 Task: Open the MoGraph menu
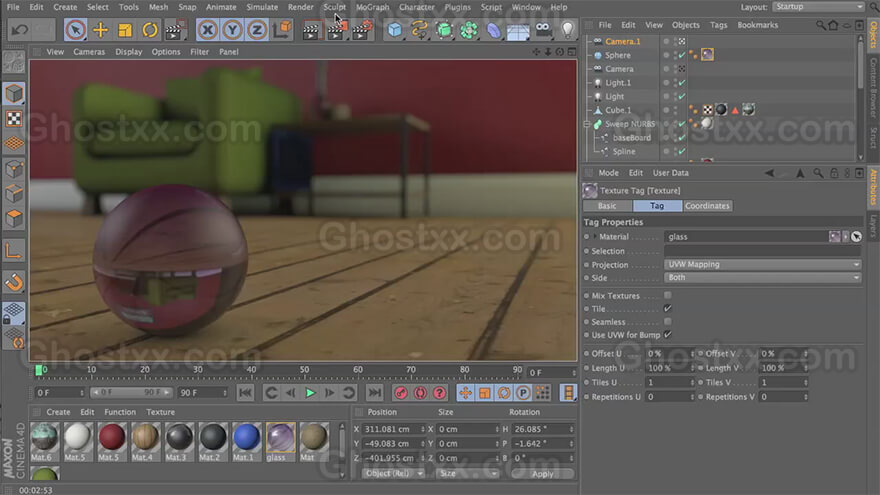[x=373, y=7]
